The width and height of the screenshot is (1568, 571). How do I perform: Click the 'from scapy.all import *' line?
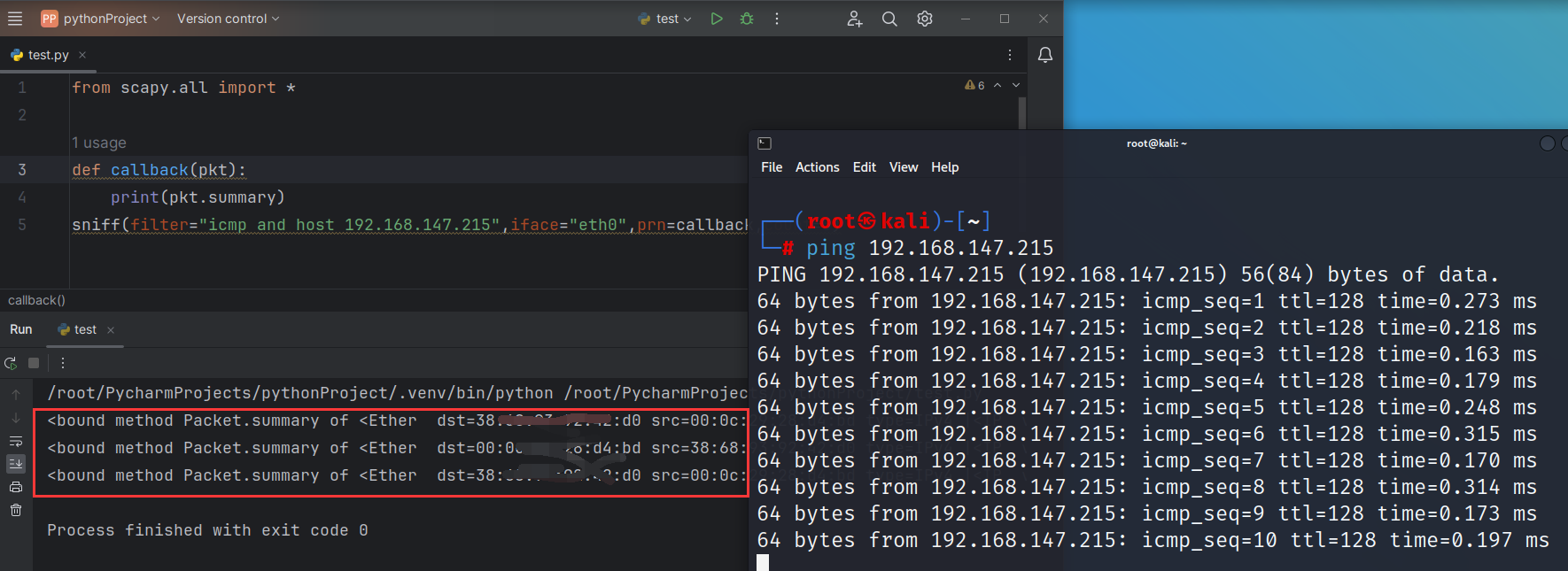(183, 88)
